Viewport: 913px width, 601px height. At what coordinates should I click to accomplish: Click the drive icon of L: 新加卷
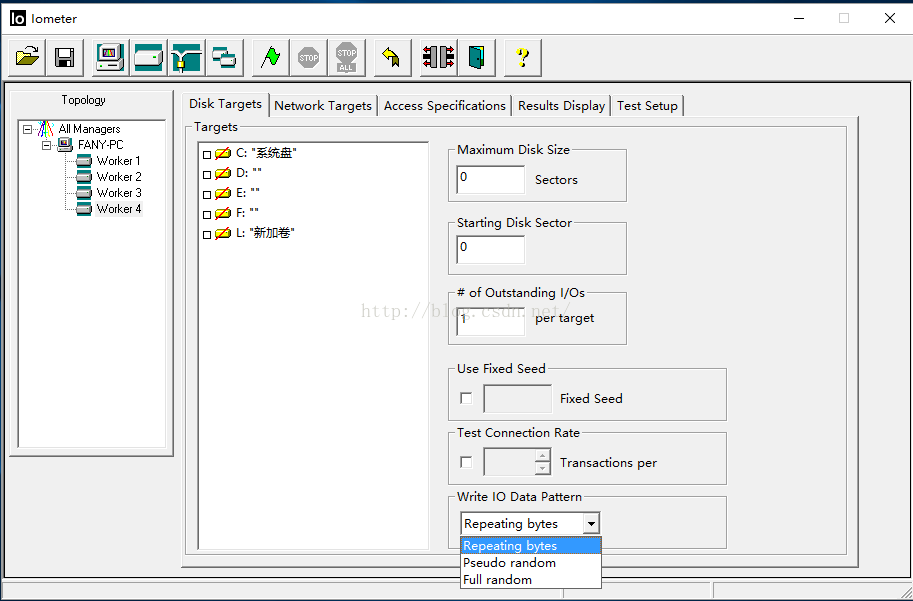pyautogui.click(x=223, y=234)
